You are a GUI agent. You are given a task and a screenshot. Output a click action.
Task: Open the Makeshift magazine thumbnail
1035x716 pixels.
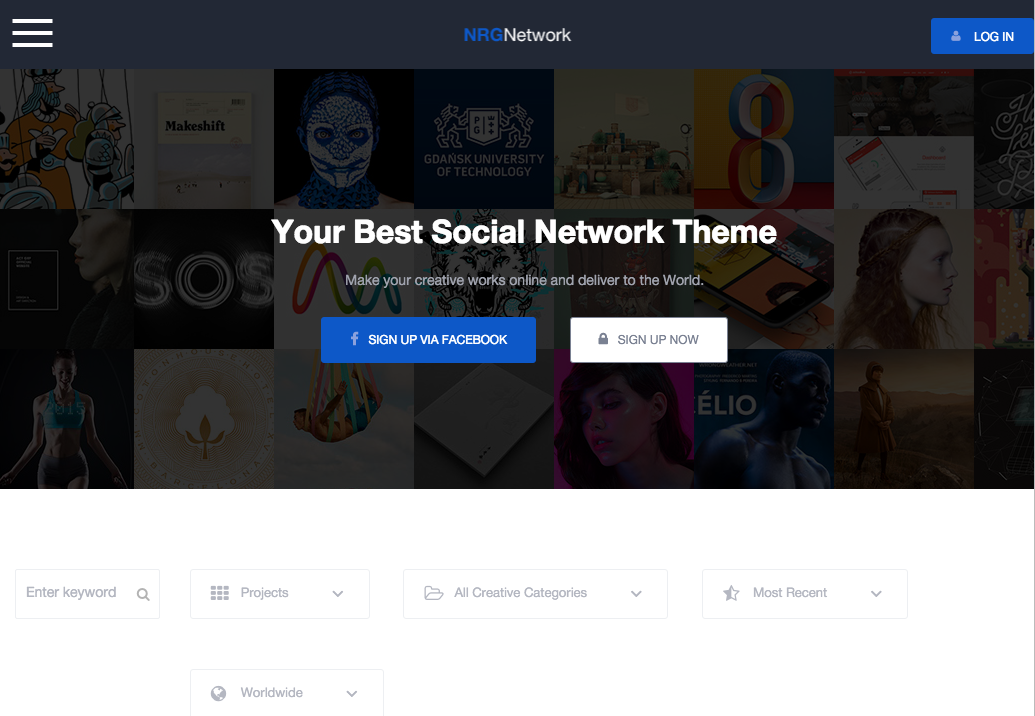(x=204, y=139)
